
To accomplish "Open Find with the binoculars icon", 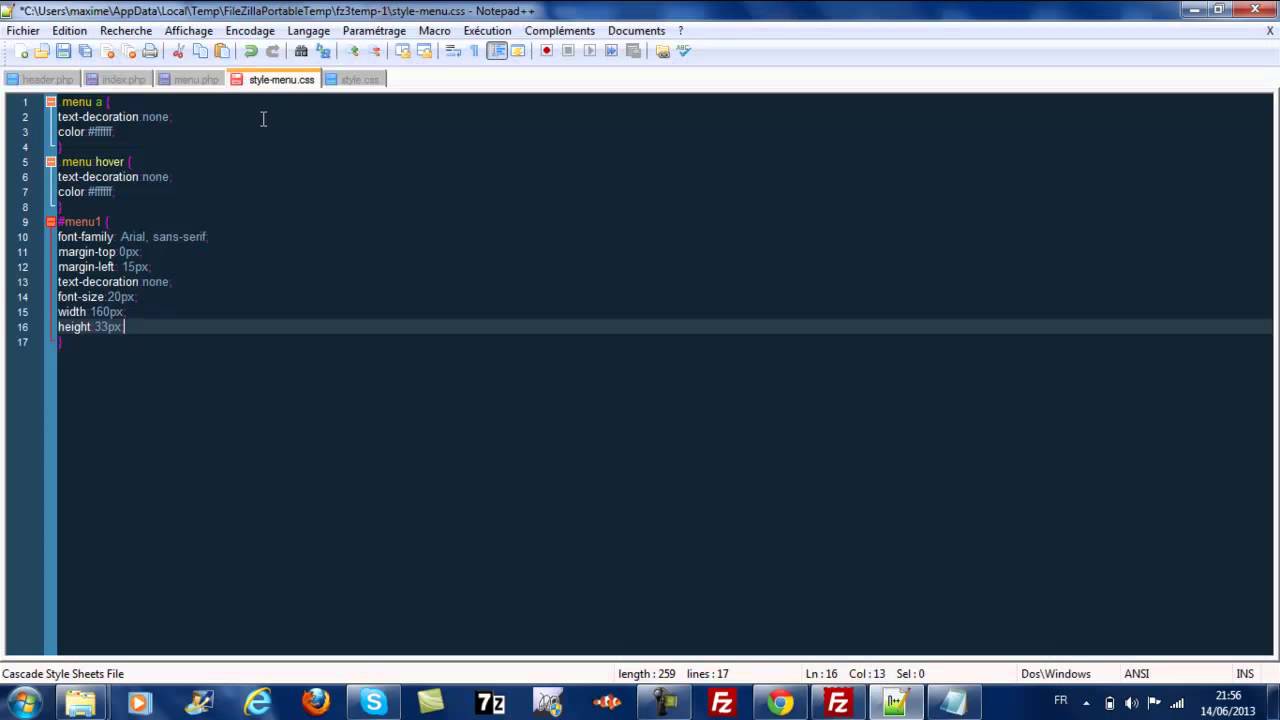I will (x=300, y=51).
